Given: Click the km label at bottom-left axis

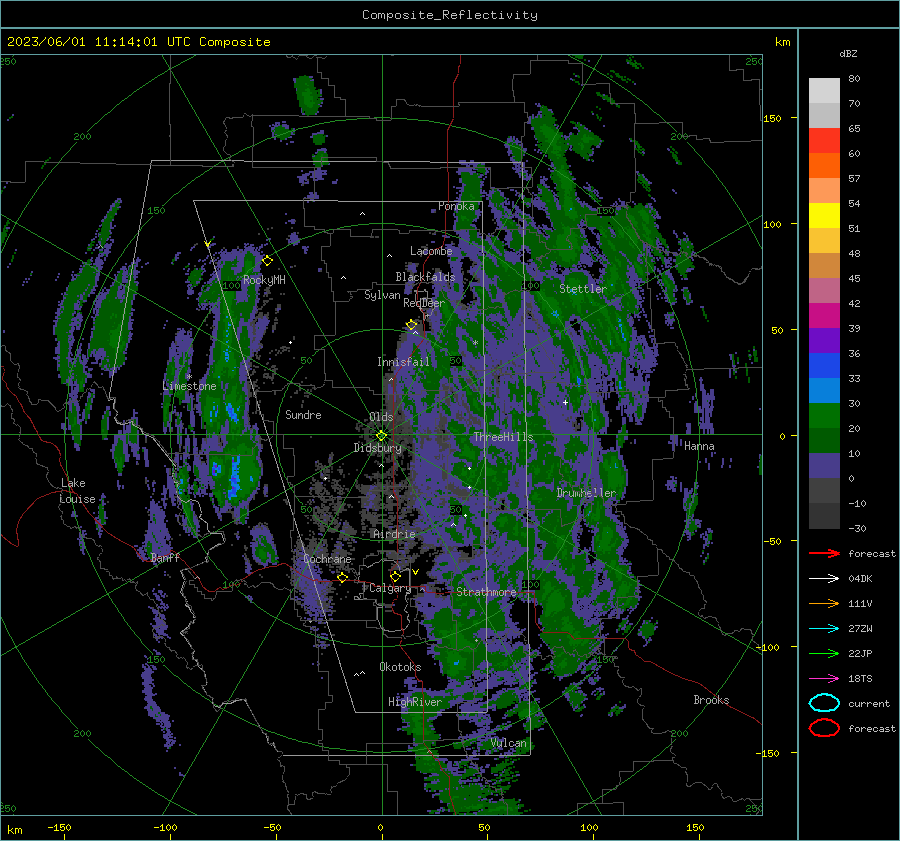Looking at the screenshot, I should [14, 830].
